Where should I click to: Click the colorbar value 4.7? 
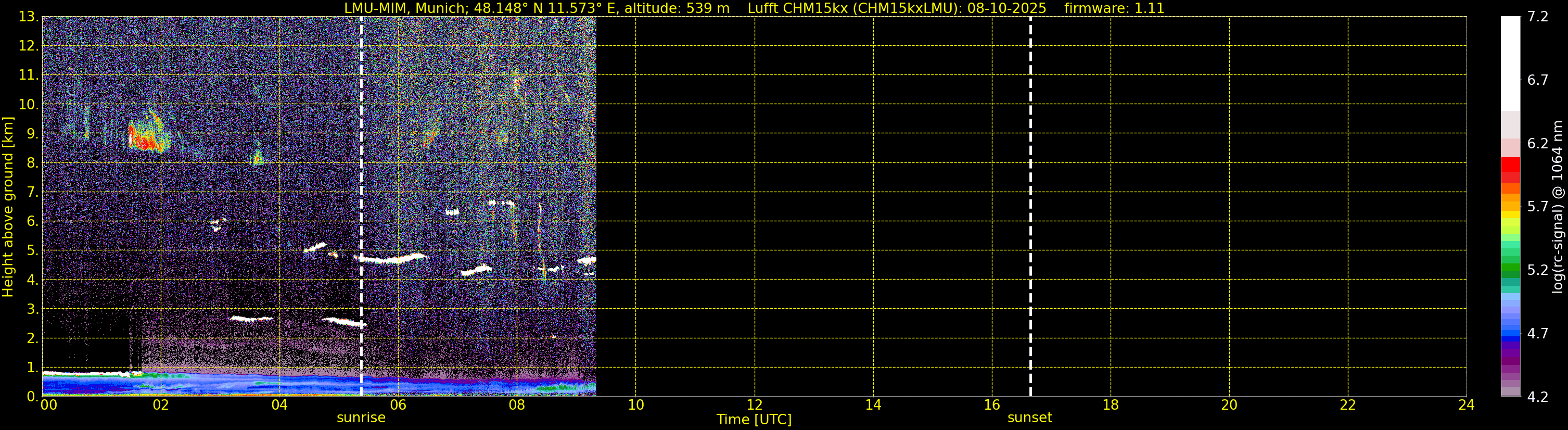[1538, 334]
